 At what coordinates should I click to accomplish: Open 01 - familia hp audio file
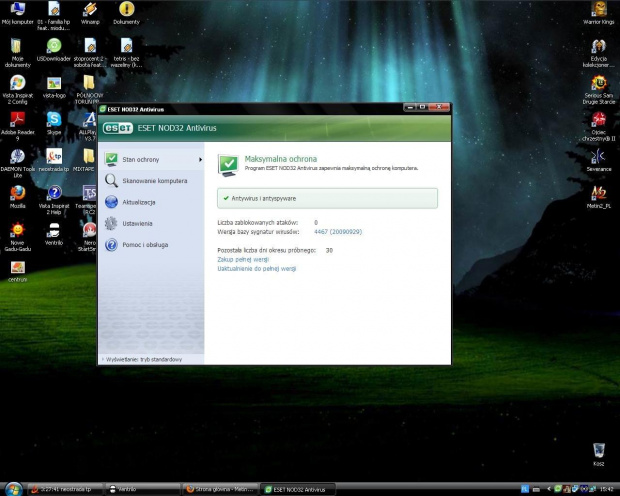54,16
